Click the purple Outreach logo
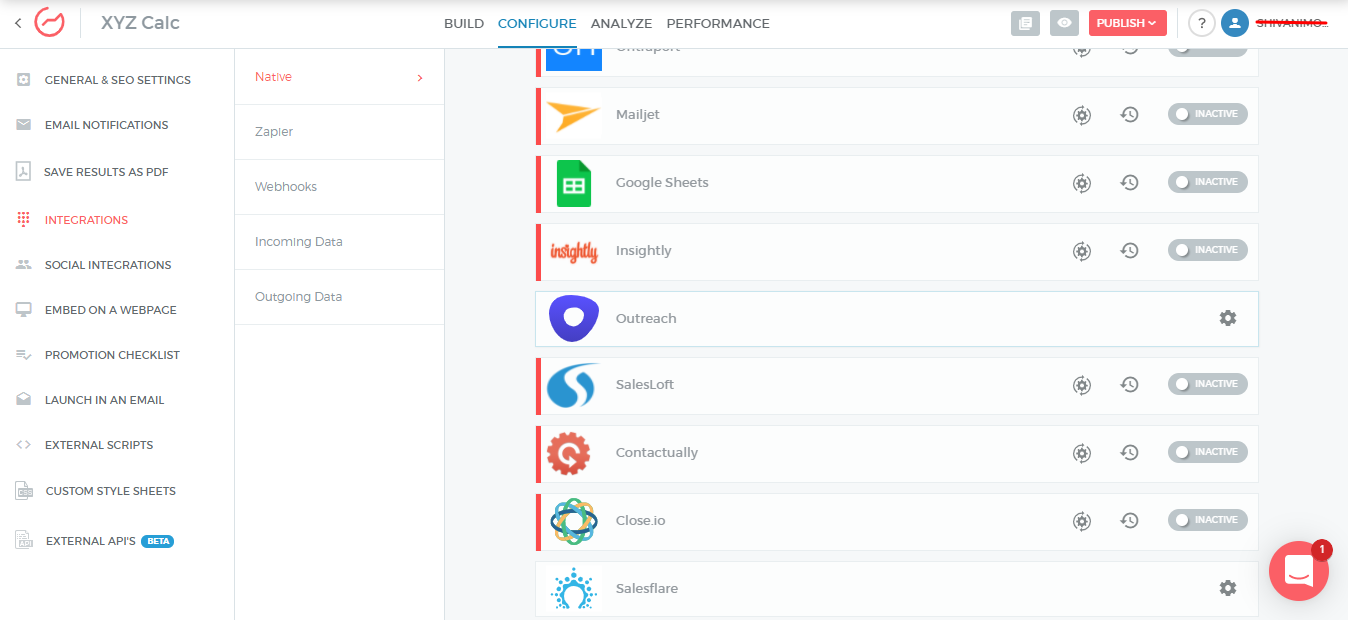The width and height of the screenshot is (1348, 620). (x=574, y=319)
